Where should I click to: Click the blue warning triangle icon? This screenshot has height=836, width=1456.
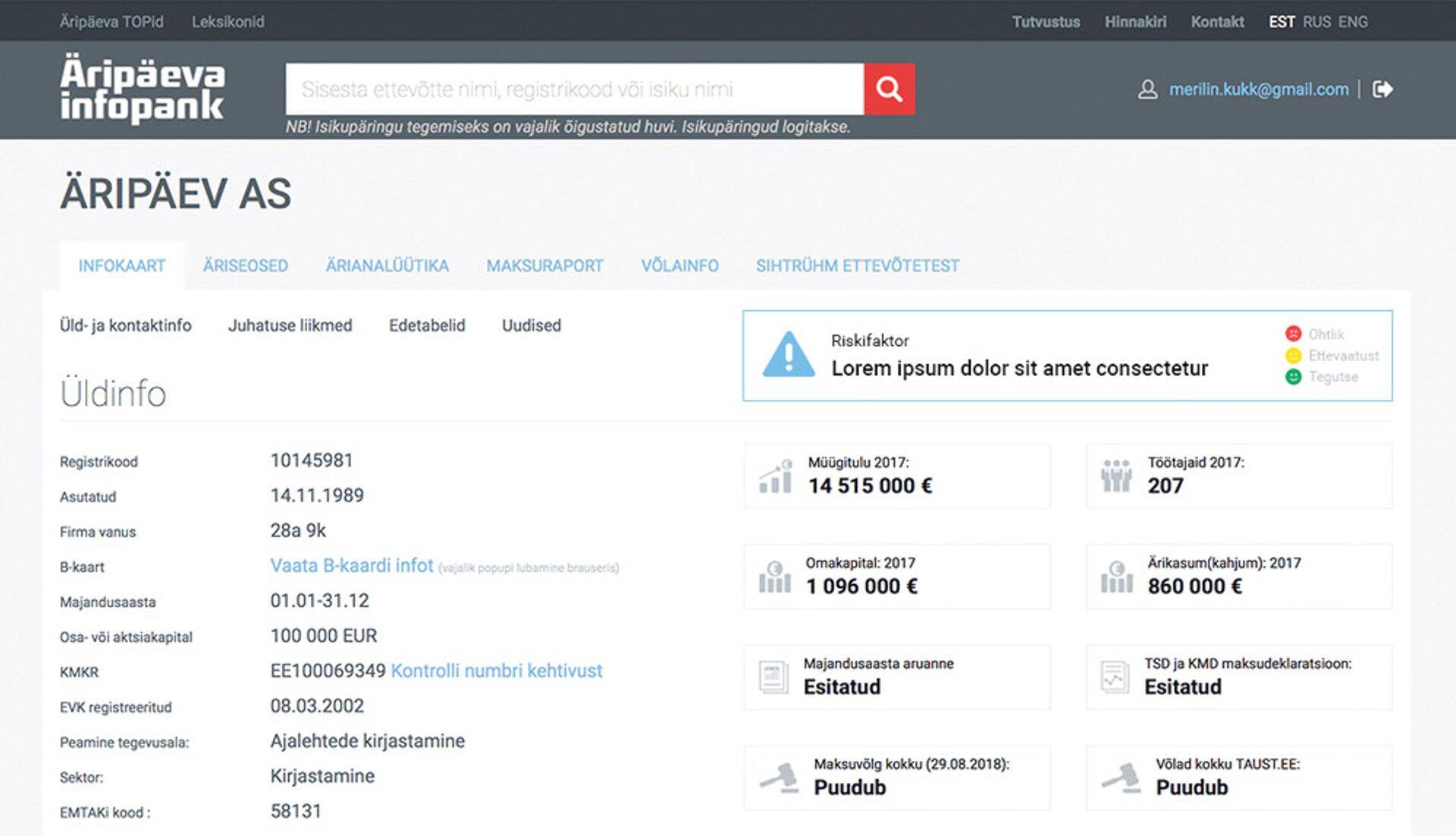point(789,355)
